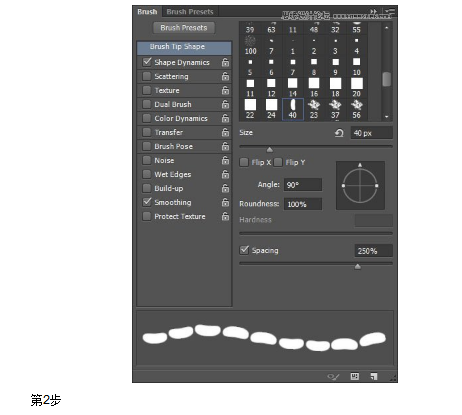Click the Spacing slider handle

pyautogui.click(x=358, y=266)
